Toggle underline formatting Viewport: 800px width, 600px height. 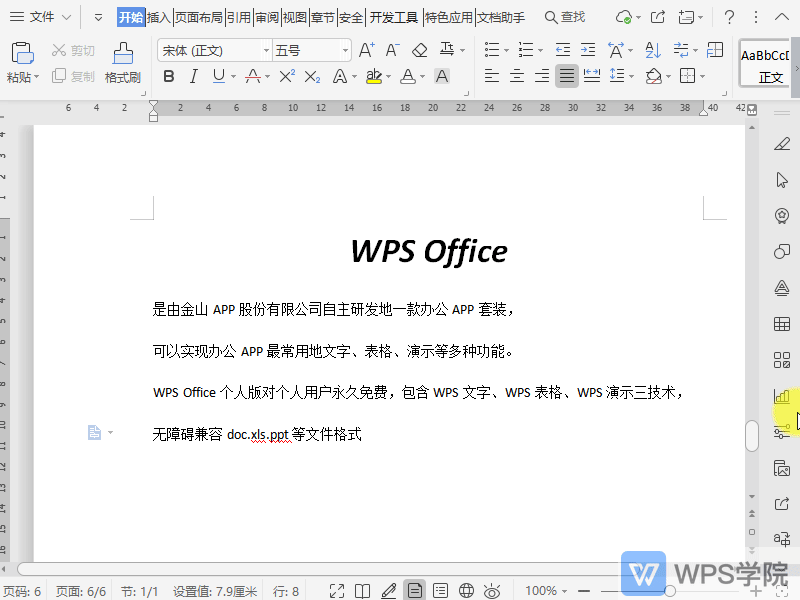(218, 77)
